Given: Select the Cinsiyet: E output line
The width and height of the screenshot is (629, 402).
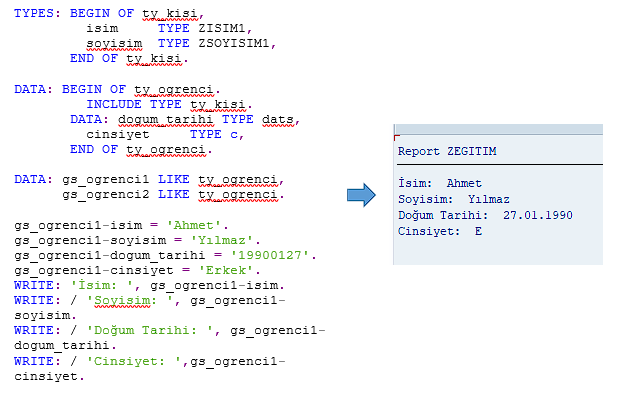Looking at the screenshot, I should tap(439, 231).
